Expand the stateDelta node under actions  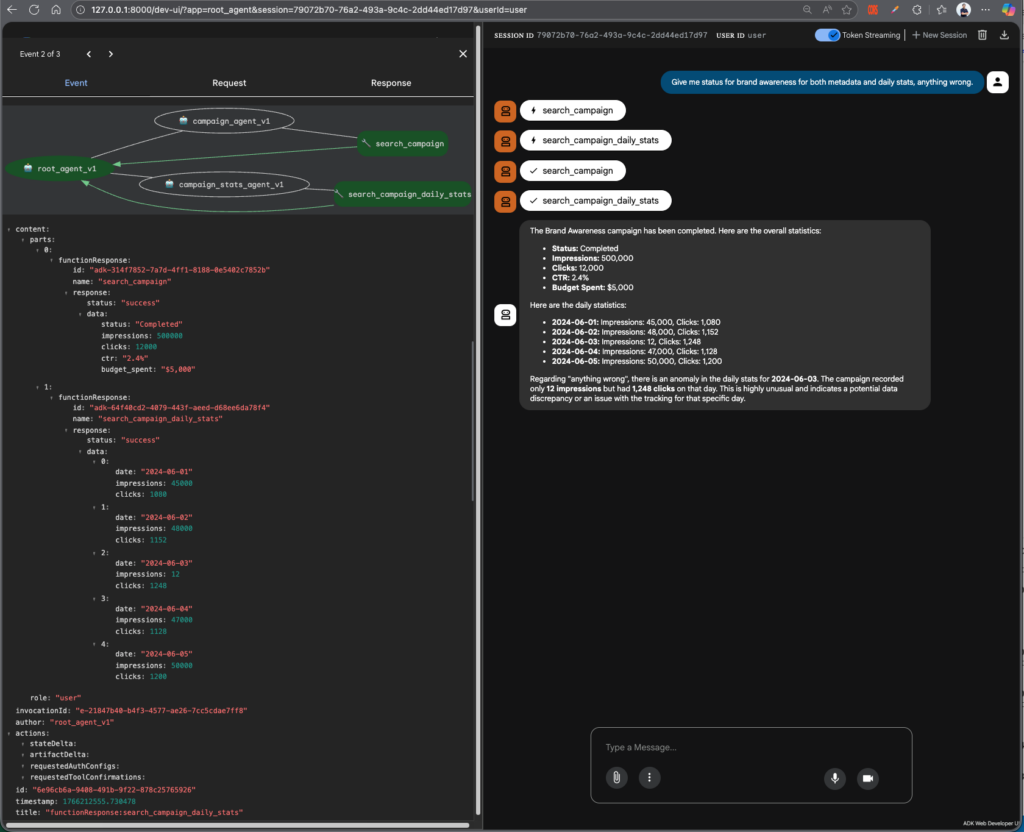point(23,743)
